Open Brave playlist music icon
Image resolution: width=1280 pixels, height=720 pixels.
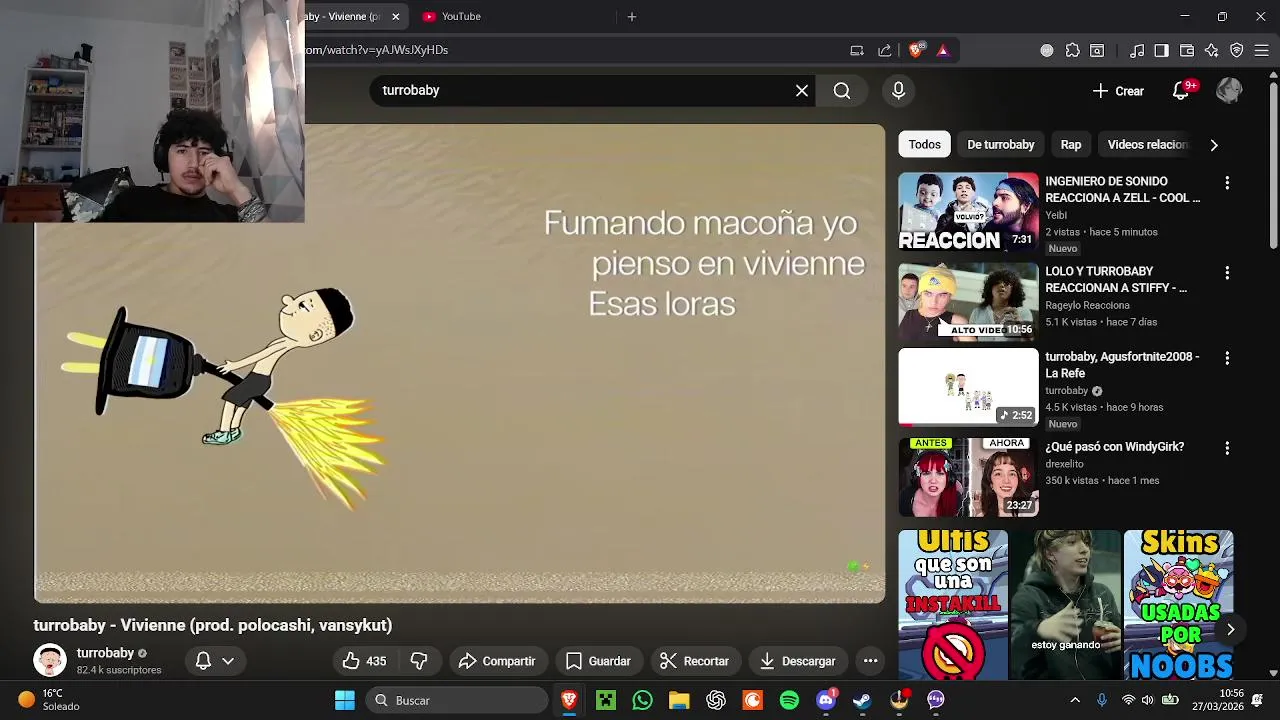pos(1137,51)
